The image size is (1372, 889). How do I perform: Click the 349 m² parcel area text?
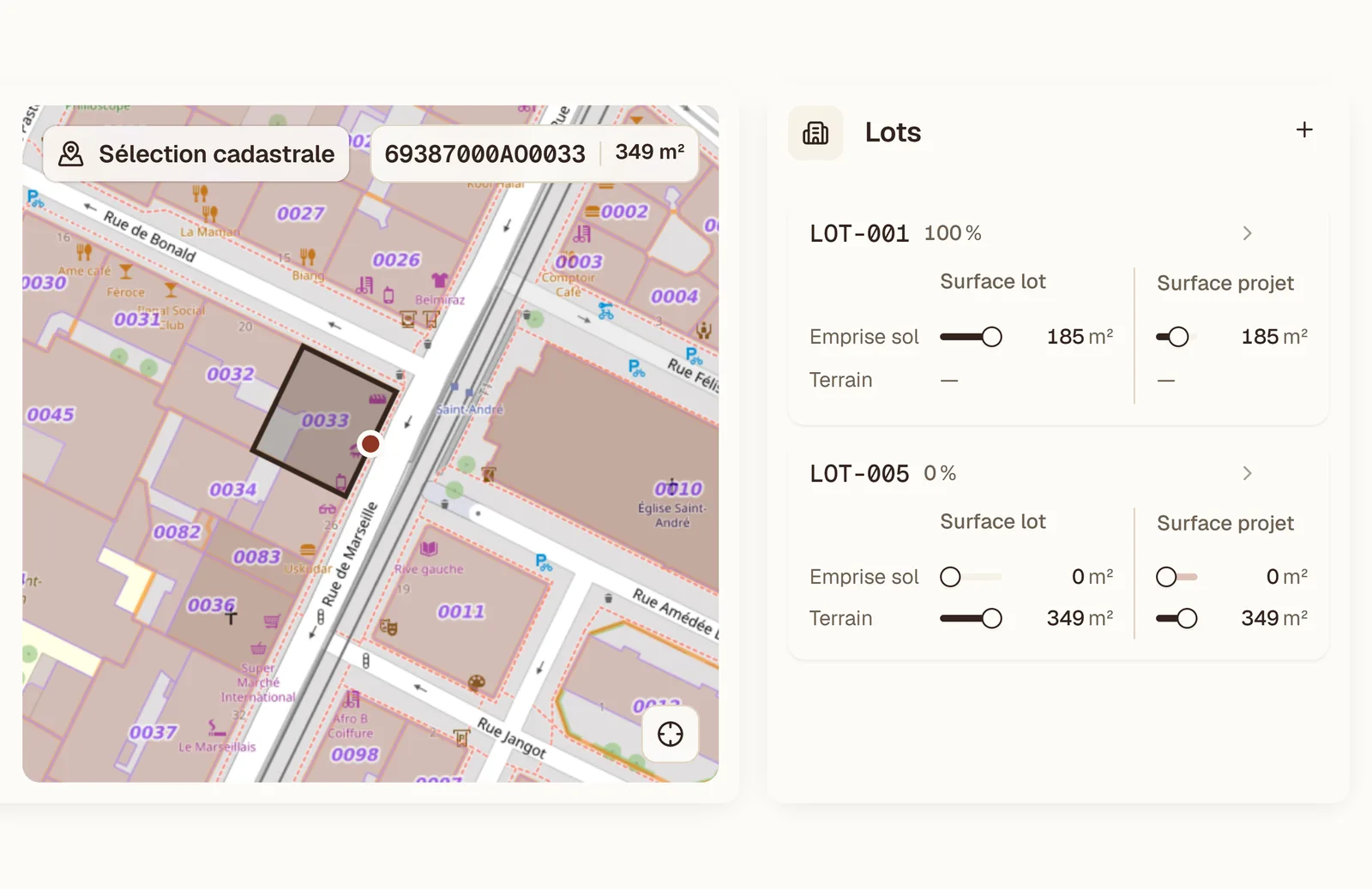650,152
